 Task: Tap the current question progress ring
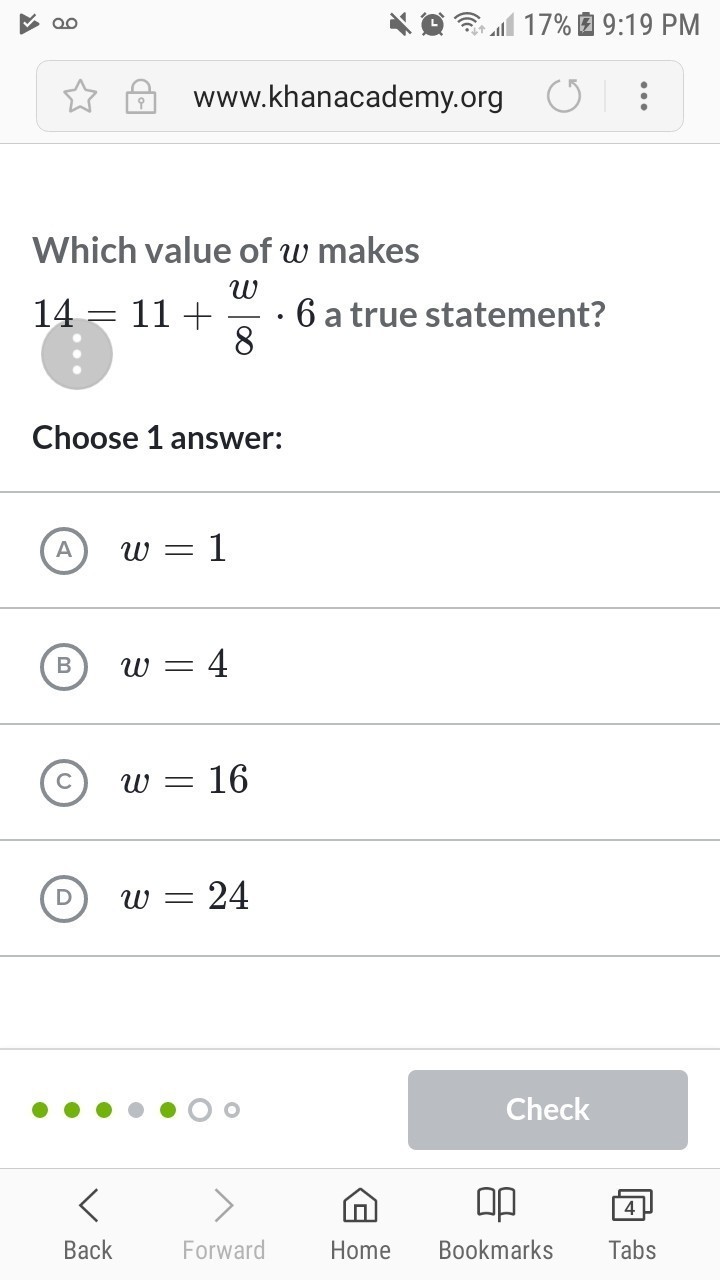coord(200,1110)
